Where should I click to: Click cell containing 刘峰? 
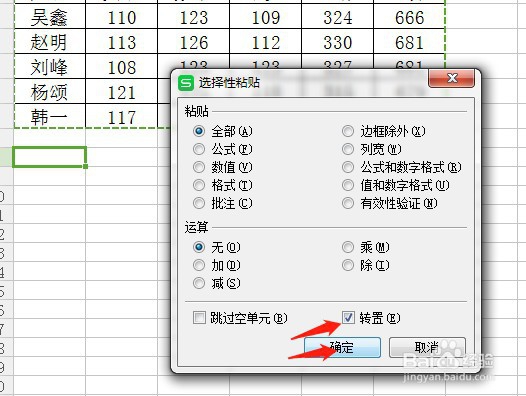click(50, 66)
